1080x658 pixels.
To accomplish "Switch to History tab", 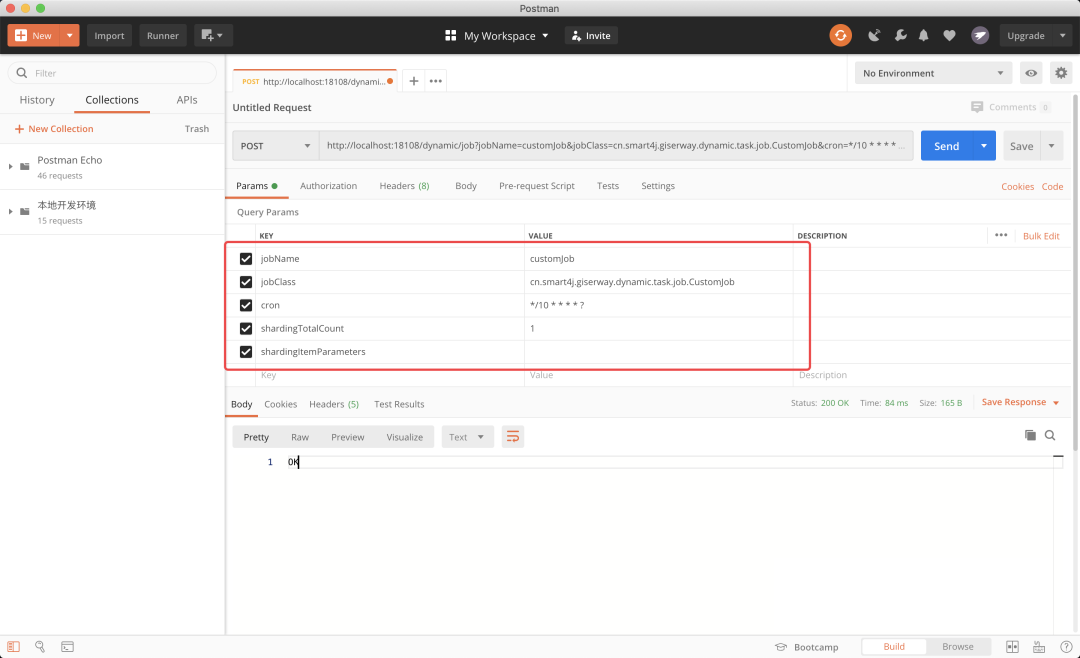I will click(x=37, y=100).
